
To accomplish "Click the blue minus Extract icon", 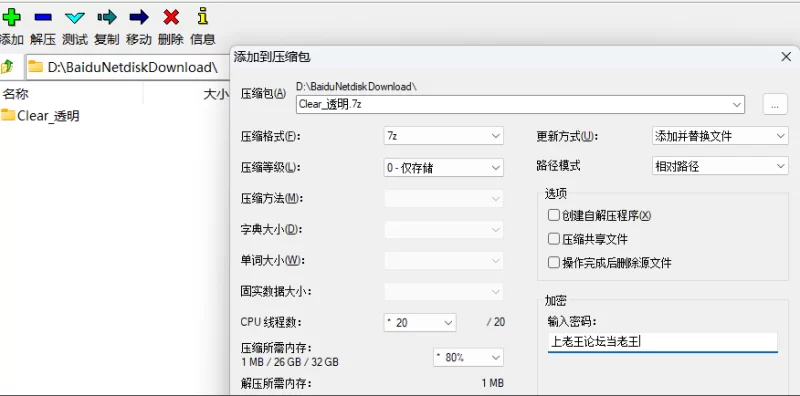I will [43, 17].
